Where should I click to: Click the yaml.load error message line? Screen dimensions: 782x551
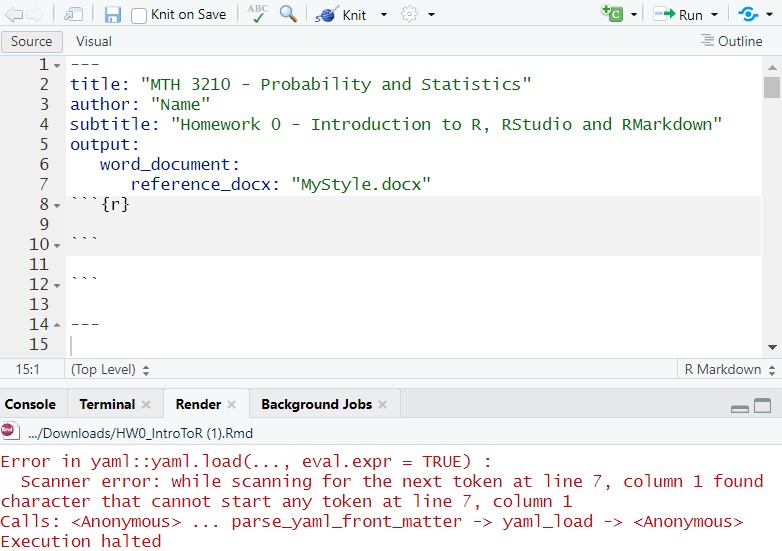[246, 461]
